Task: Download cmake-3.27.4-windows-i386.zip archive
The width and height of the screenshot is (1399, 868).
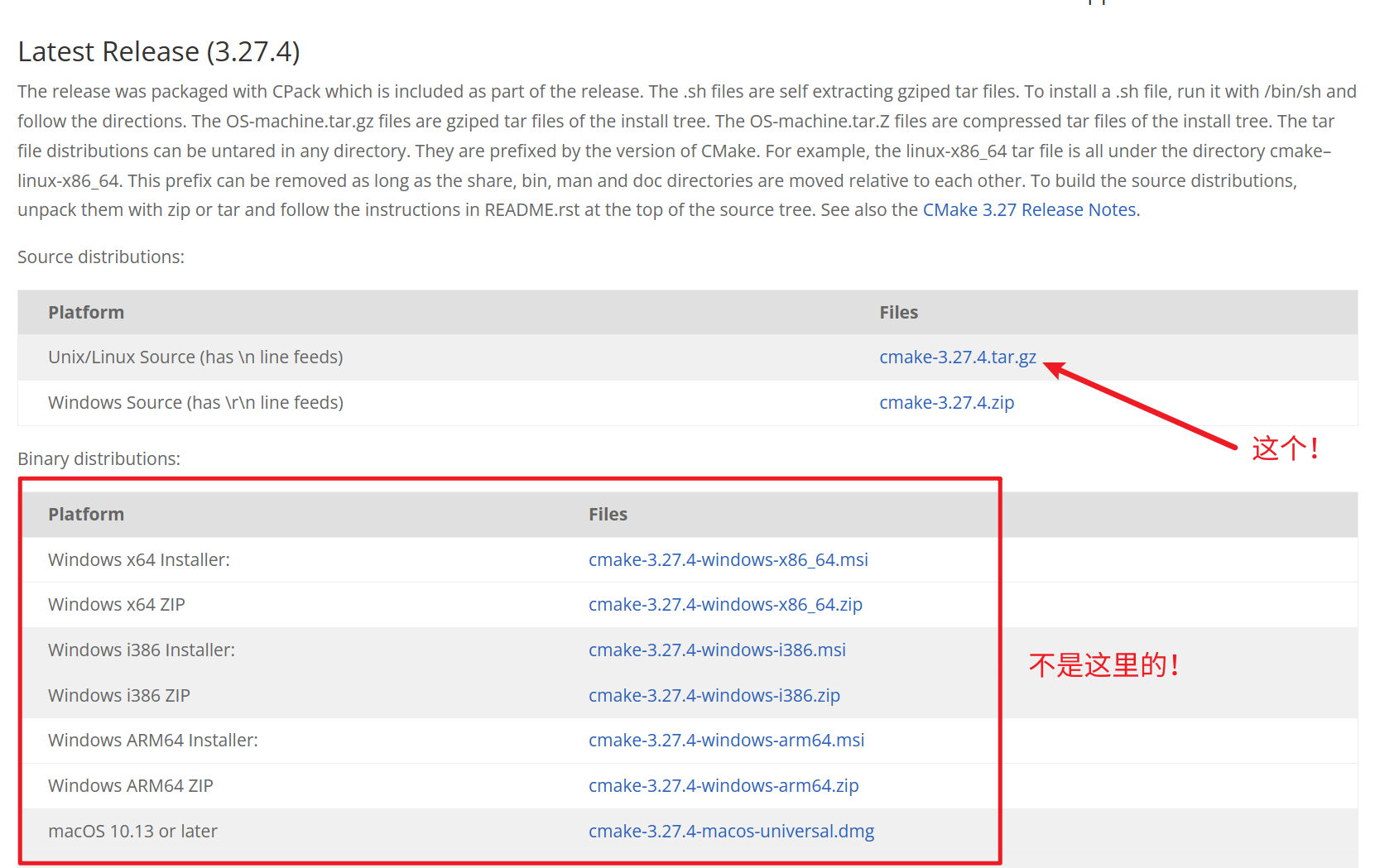Action: [x=714, y=696]
